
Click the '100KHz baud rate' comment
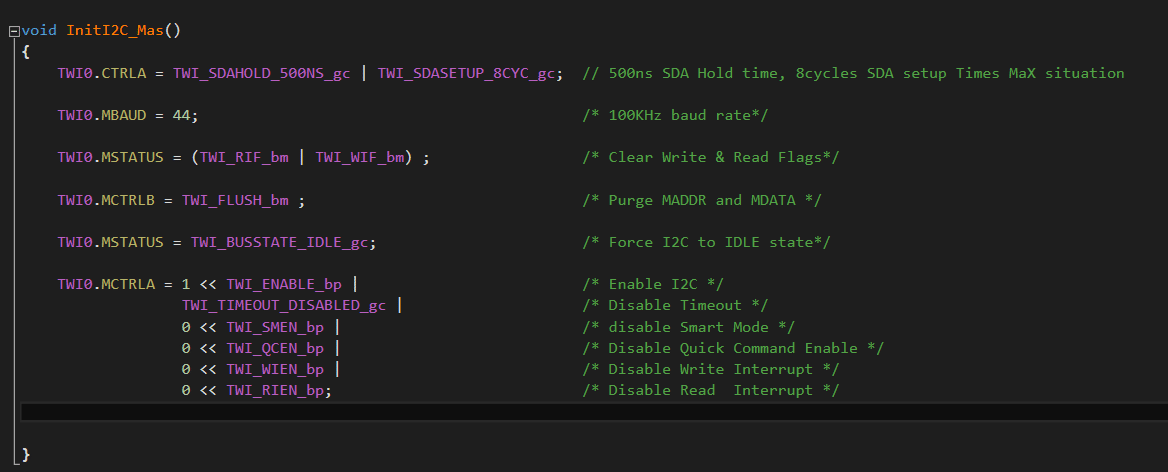point(675,115)
